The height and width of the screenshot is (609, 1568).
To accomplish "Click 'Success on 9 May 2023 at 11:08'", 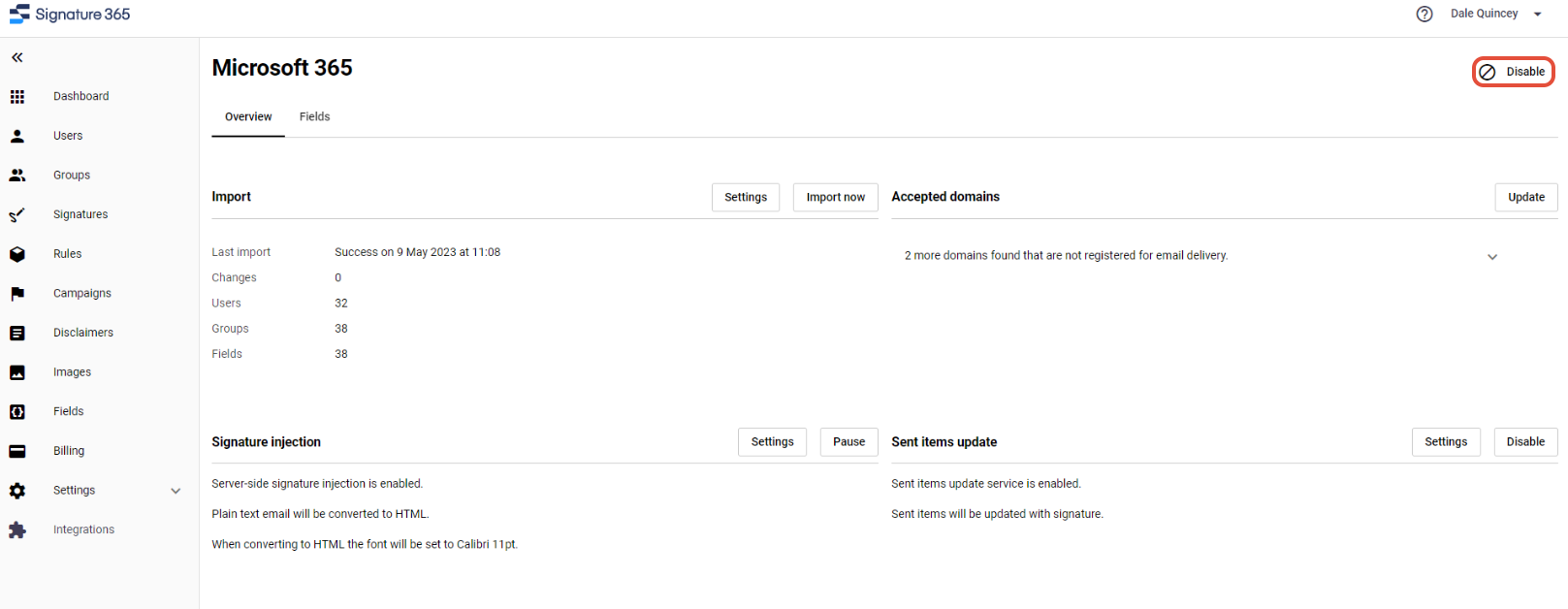I will point(418,252).
